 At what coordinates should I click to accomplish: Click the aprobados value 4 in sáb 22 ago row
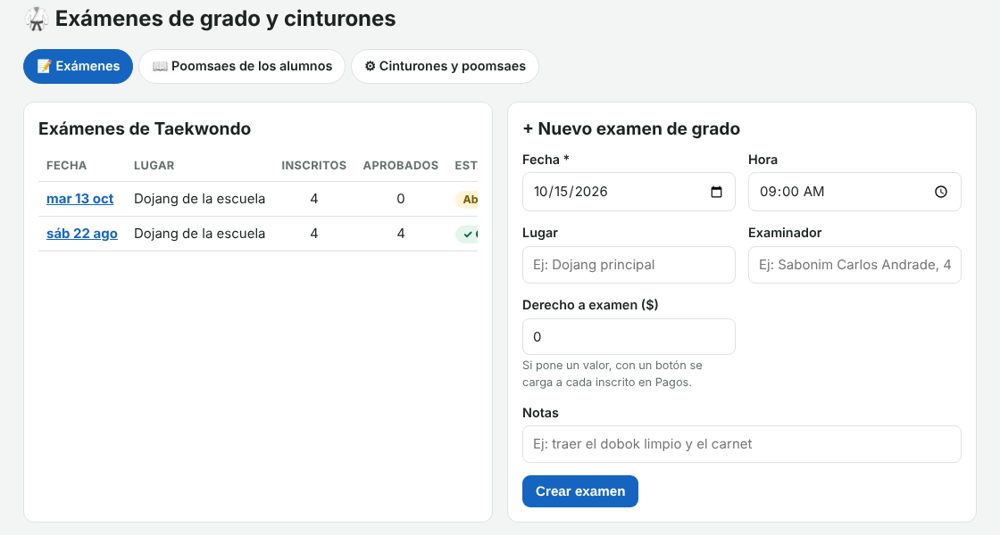[x=401, y=233]
